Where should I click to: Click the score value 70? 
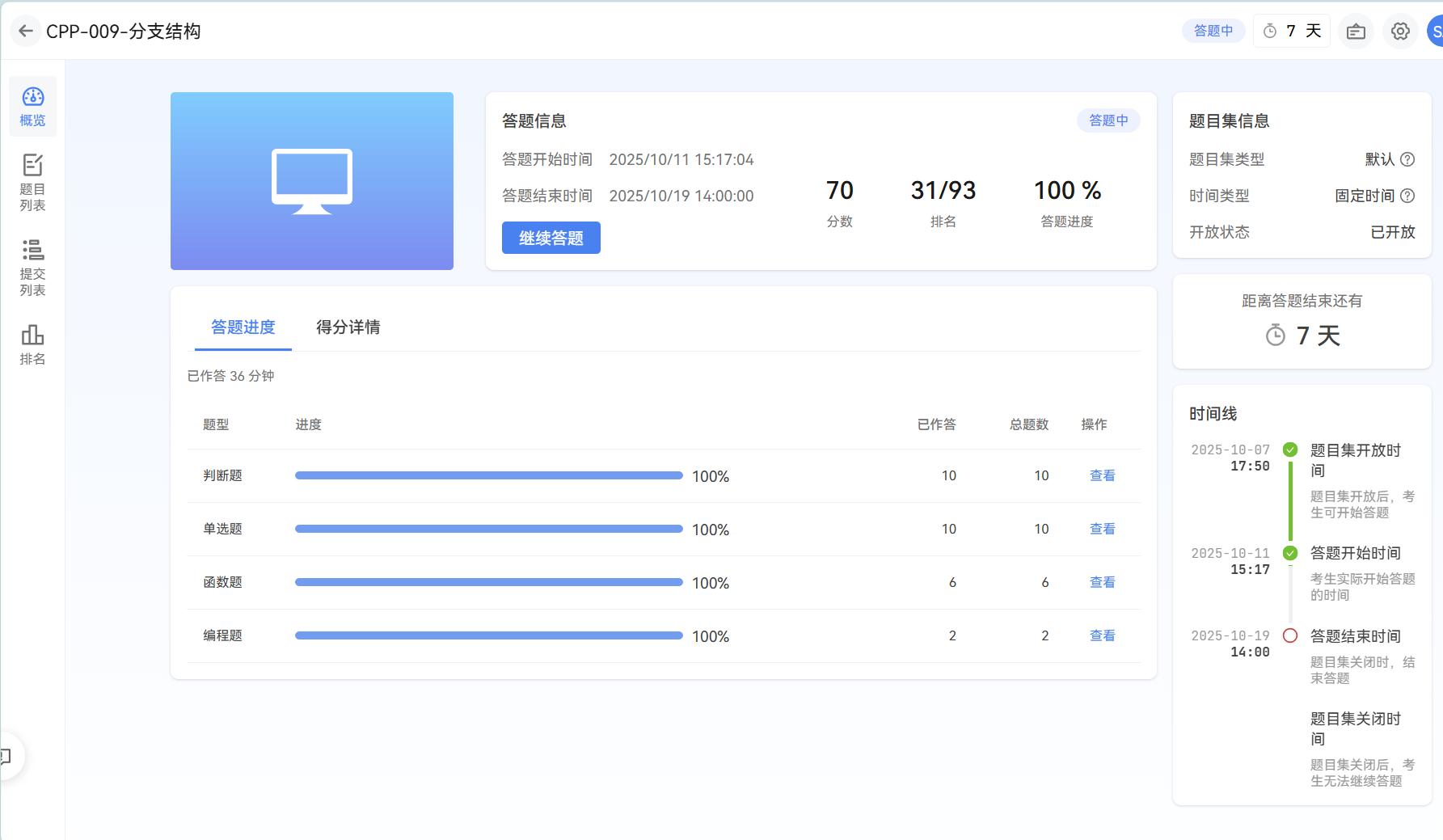840,190
